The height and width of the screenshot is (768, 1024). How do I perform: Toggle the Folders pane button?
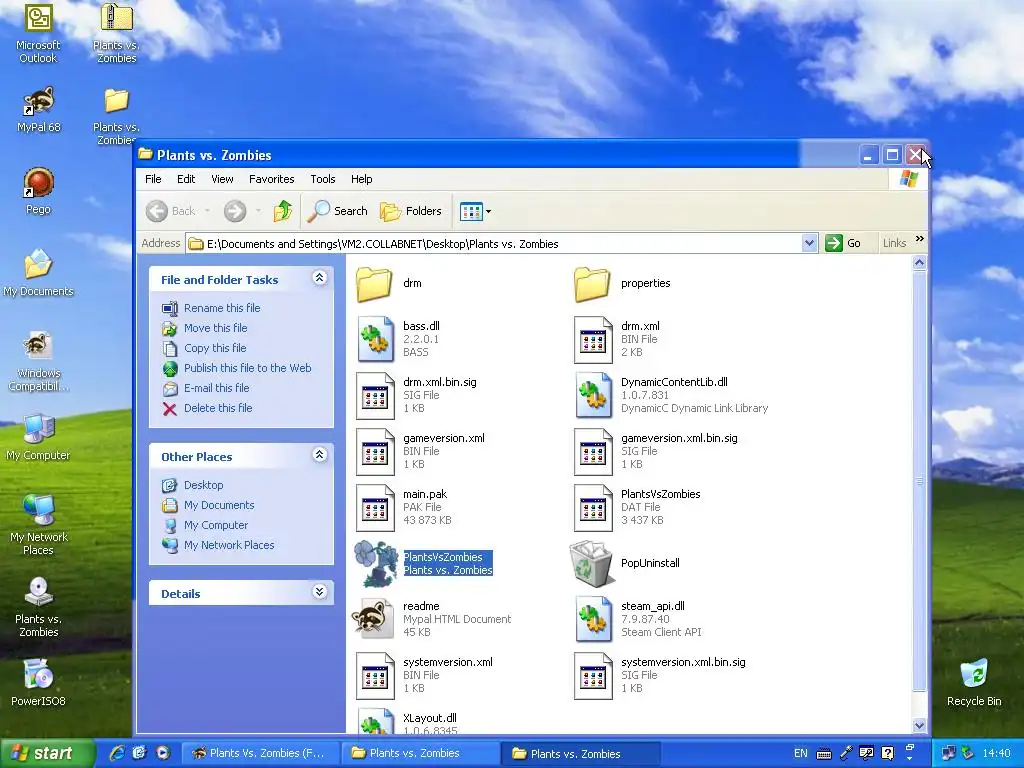411,211
